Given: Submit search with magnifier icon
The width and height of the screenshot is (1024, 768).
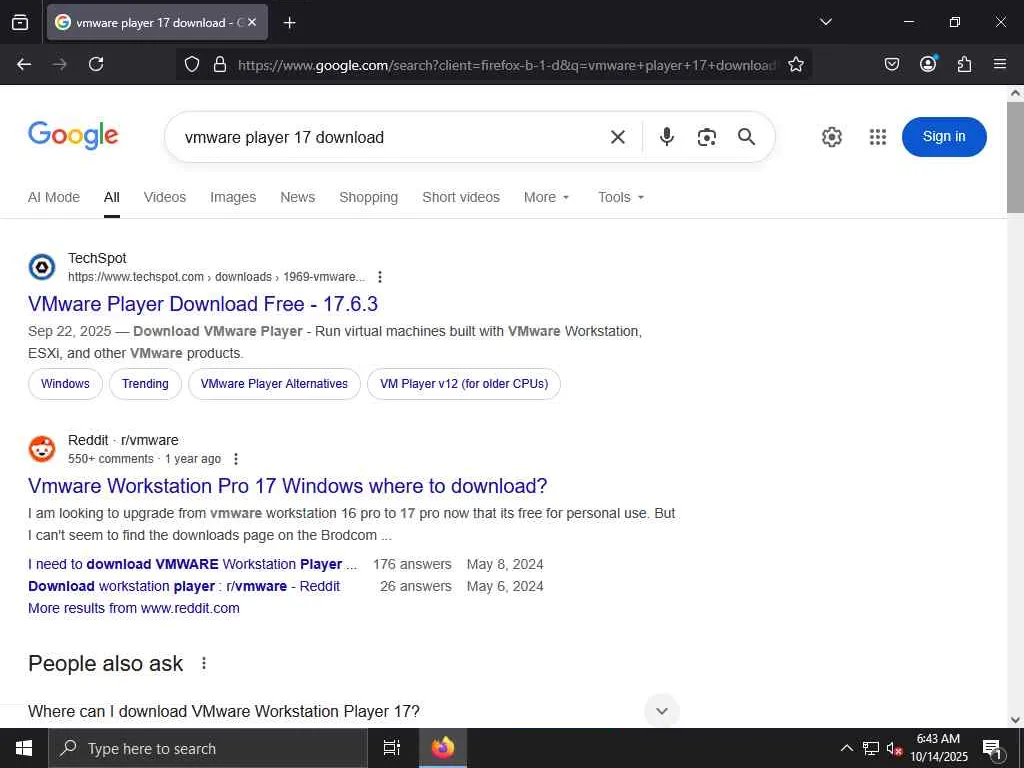Looking at the screenshot, I should [746, 137].
